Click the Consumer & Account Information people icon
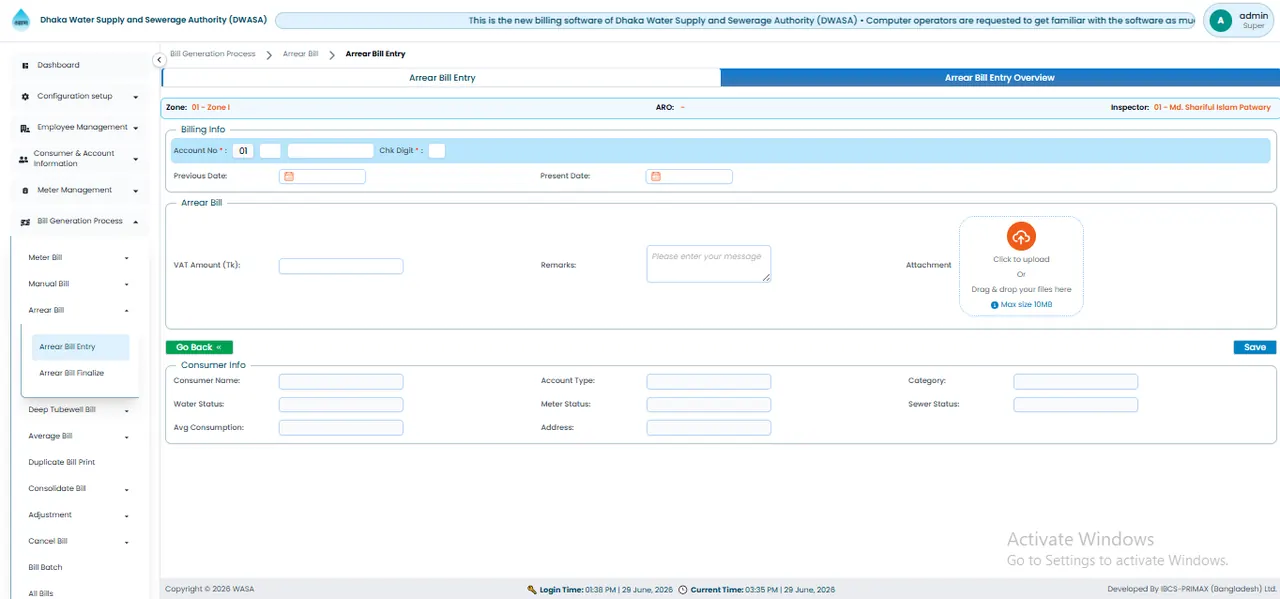Image resolution: width=1280 pixels, height=599 pixels. [24, 159]
